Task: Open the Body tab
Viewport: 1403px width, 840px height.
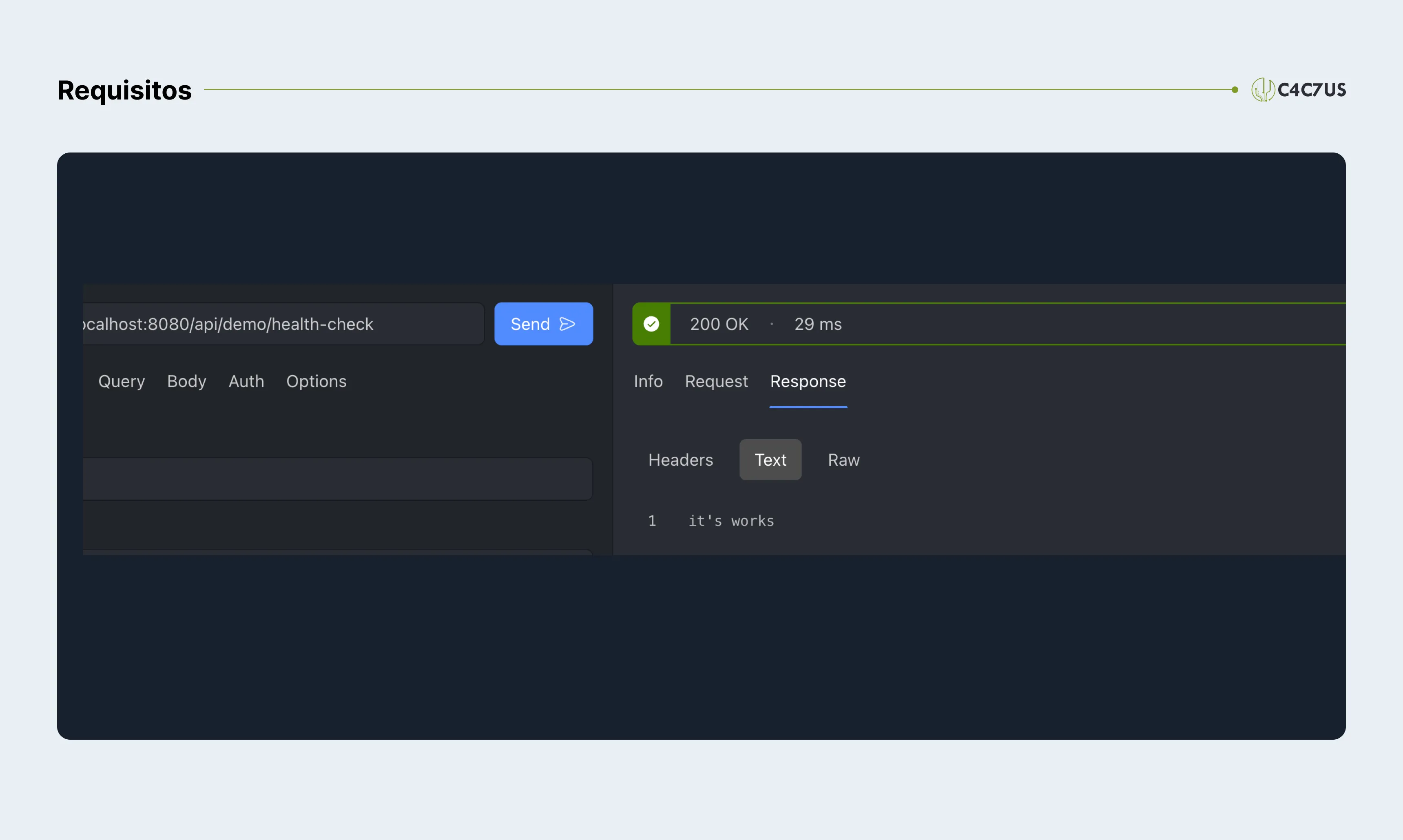Action: (x=187, y=382)
